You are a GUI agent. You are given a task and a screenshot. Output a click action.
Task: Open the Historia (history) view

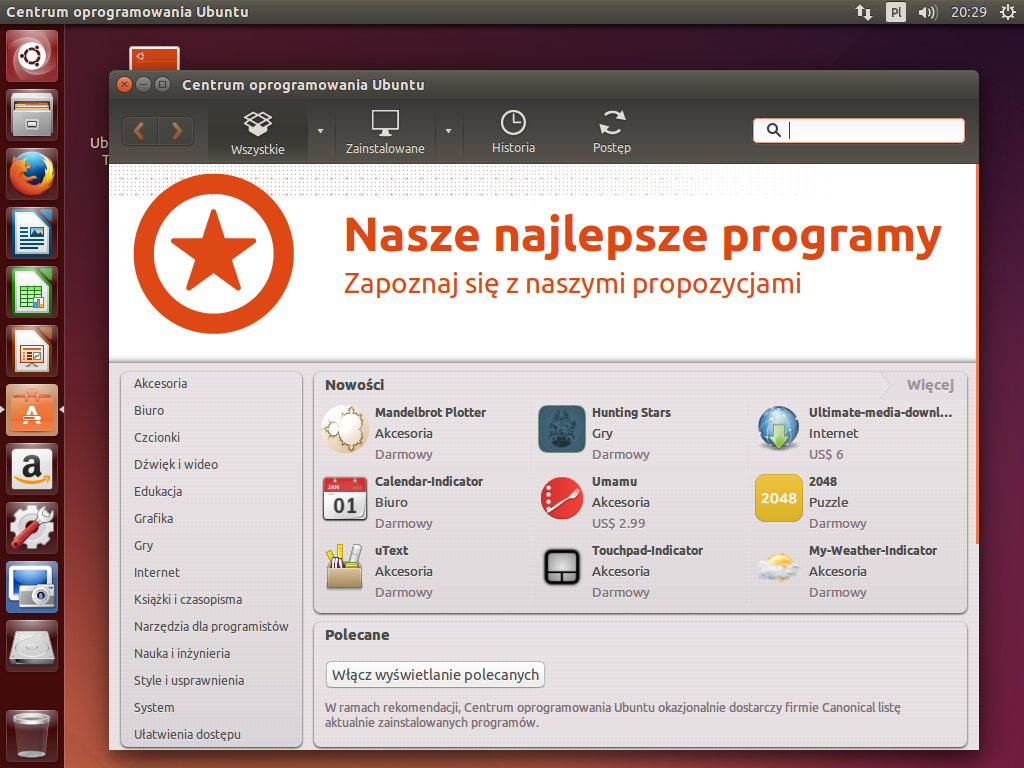513,133
